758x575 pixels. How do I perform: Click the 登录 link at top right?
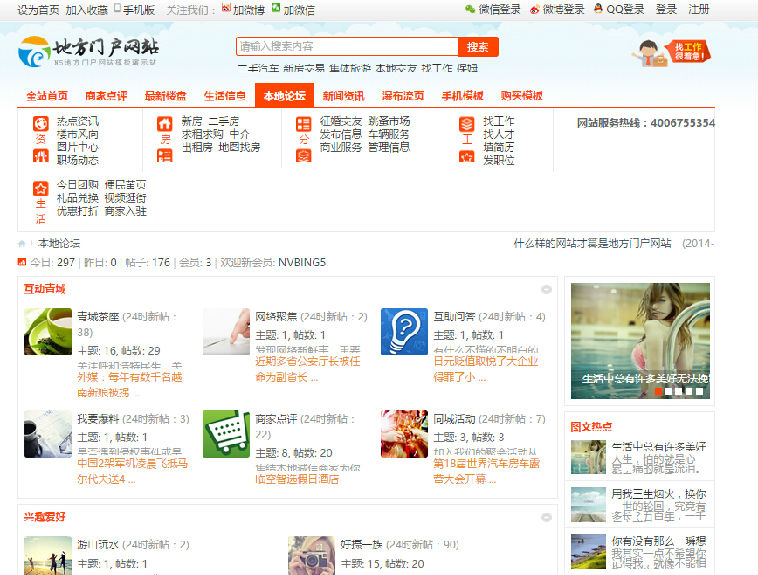tap(666, 9)
